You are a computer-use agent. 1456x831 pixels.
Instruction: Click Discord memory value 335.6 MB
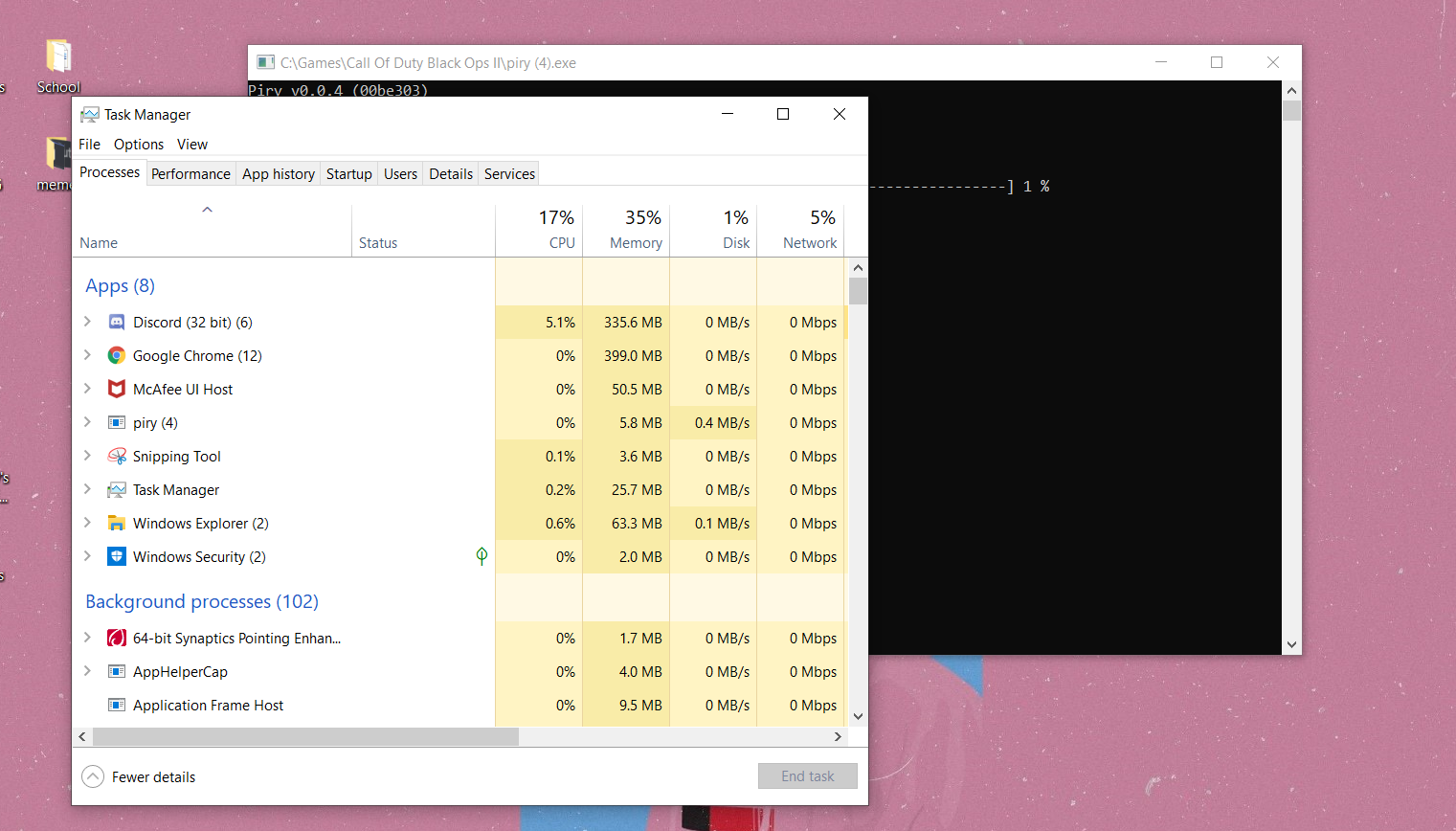coord(633,323)
